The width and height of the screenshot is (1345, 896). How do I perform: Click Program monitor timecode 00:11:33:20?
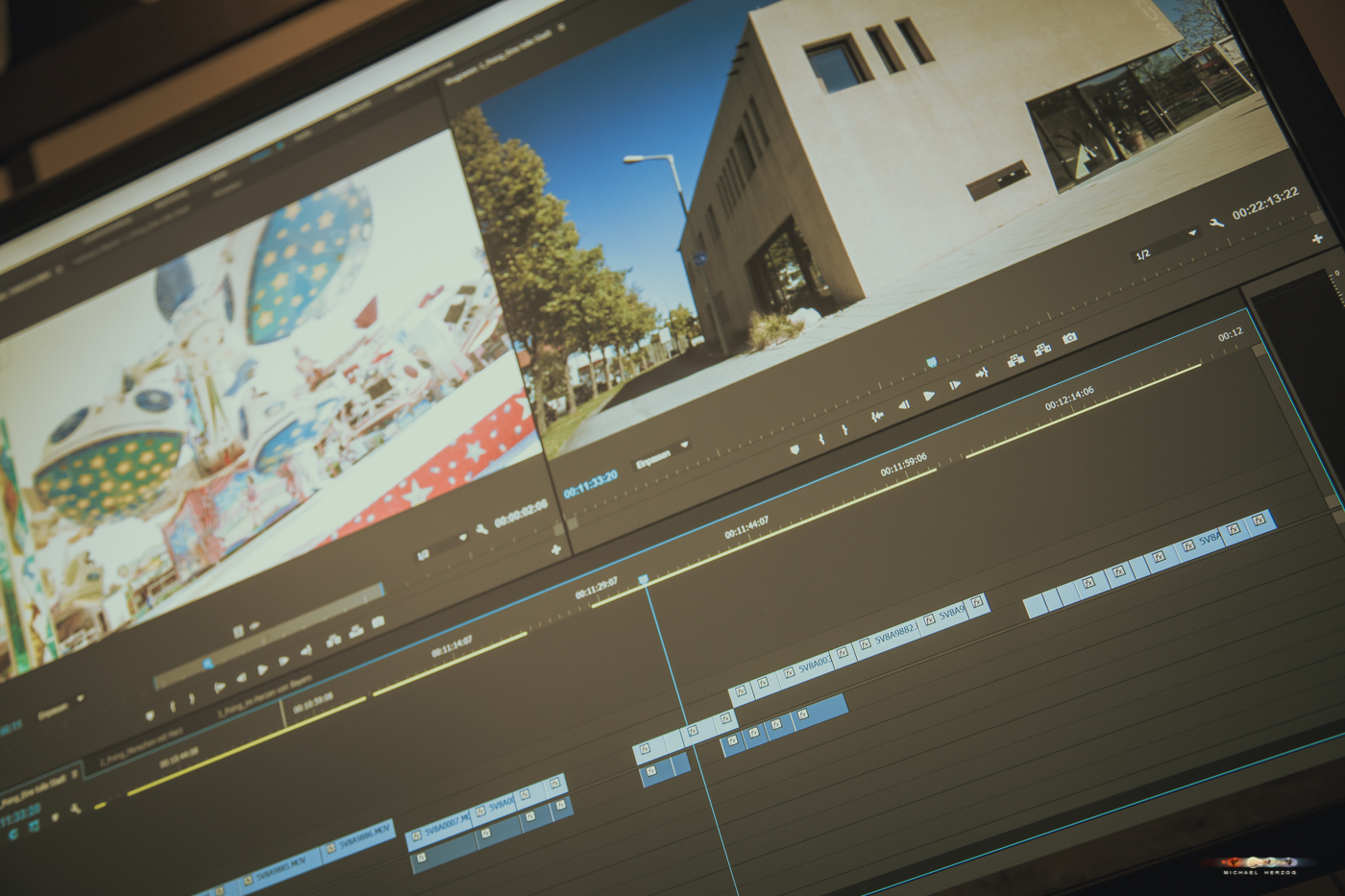click(x=590, y=484)
